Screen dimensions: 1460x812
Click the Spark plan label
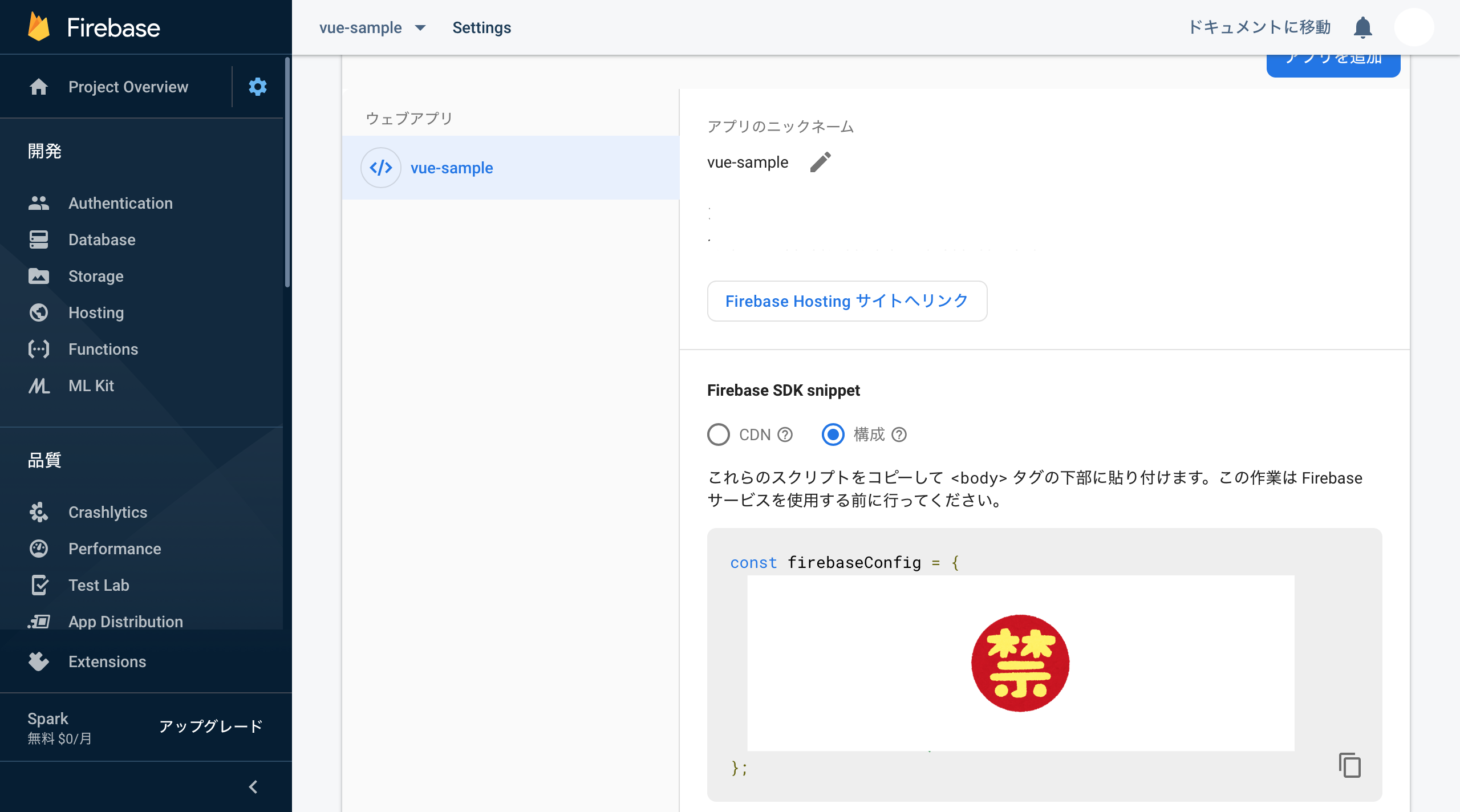(48, 718)
